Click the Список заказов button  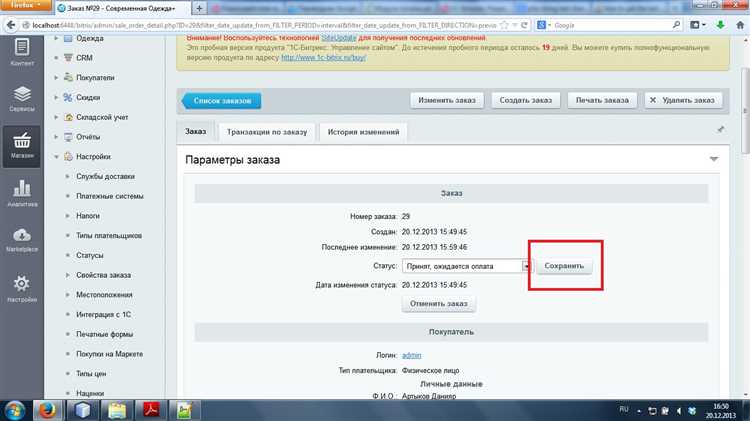click(x=221, y=101)
